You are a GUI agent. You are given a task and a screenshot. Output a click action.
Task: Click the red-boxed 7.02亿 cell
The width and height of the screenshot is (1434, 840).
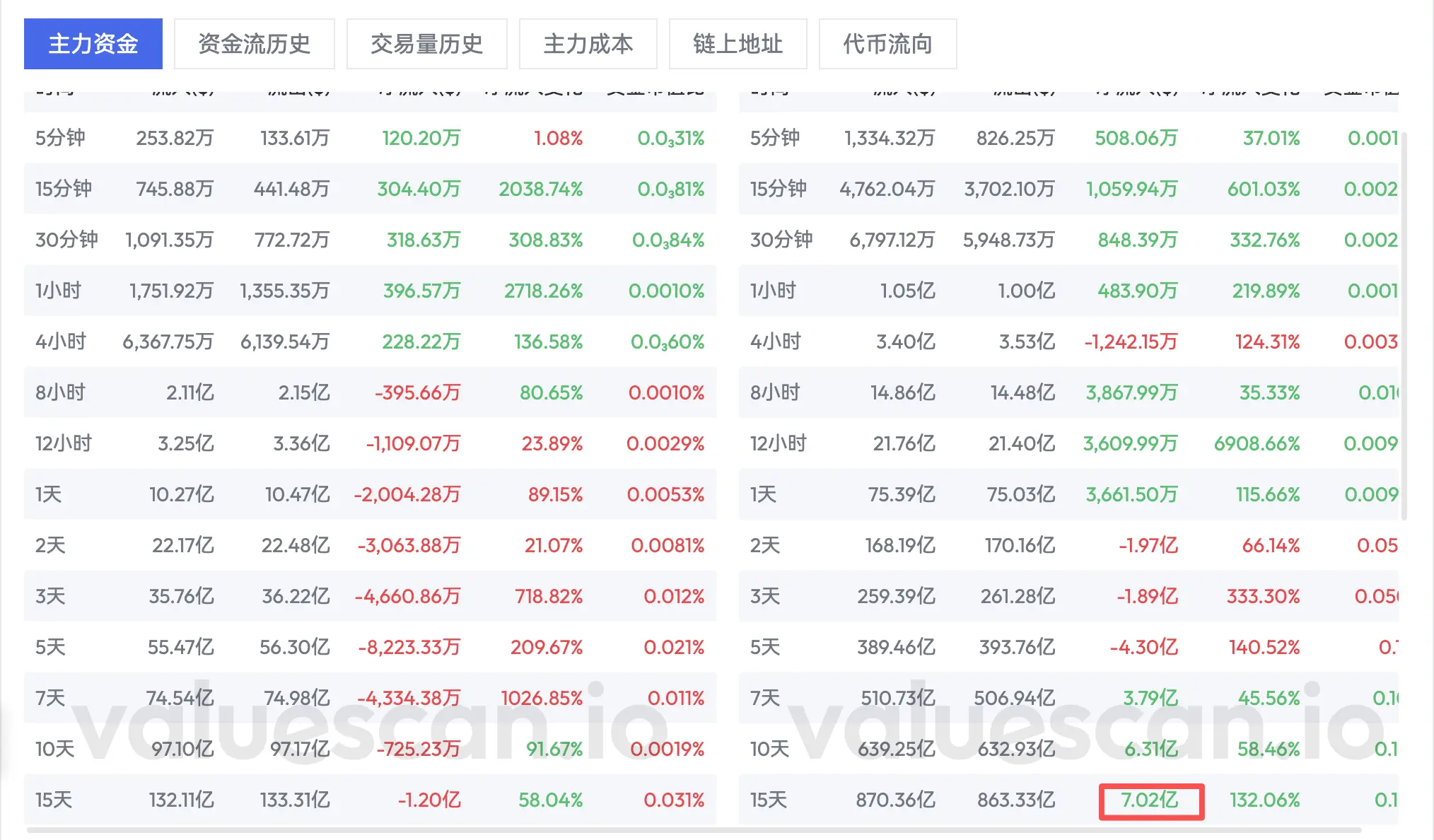click(1150, 800)
